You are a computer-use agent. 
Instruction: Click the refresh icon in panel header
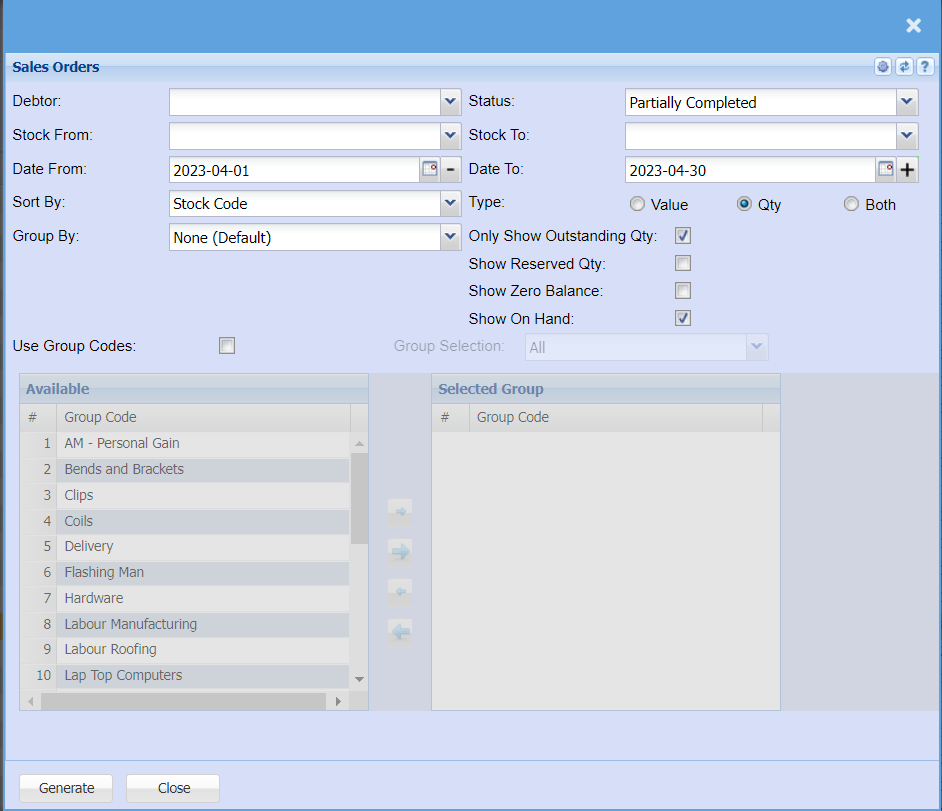pos(904,67)
